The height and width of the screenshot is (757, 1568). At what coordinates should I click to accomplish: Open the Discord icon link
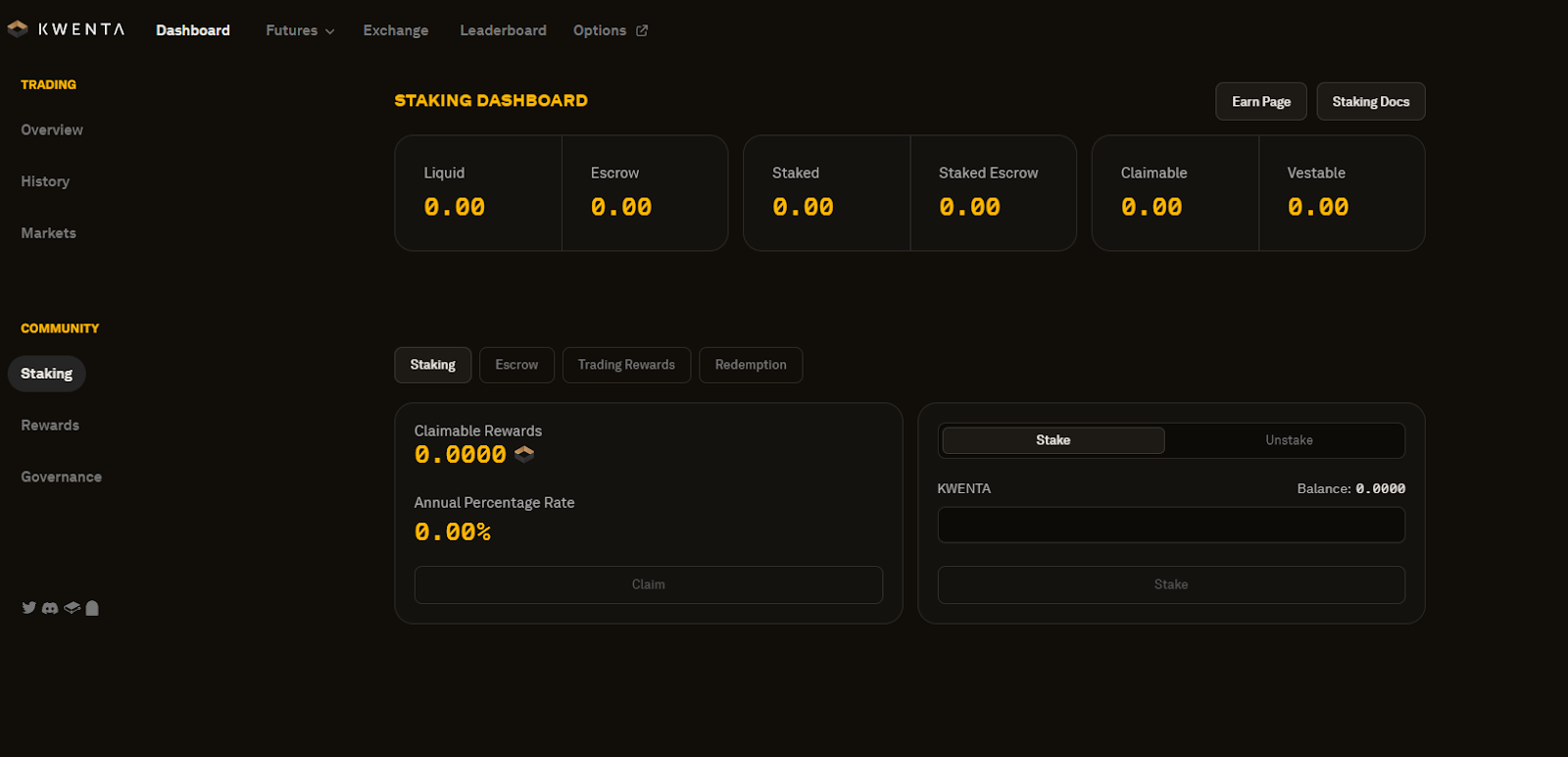tap(50, 608)
